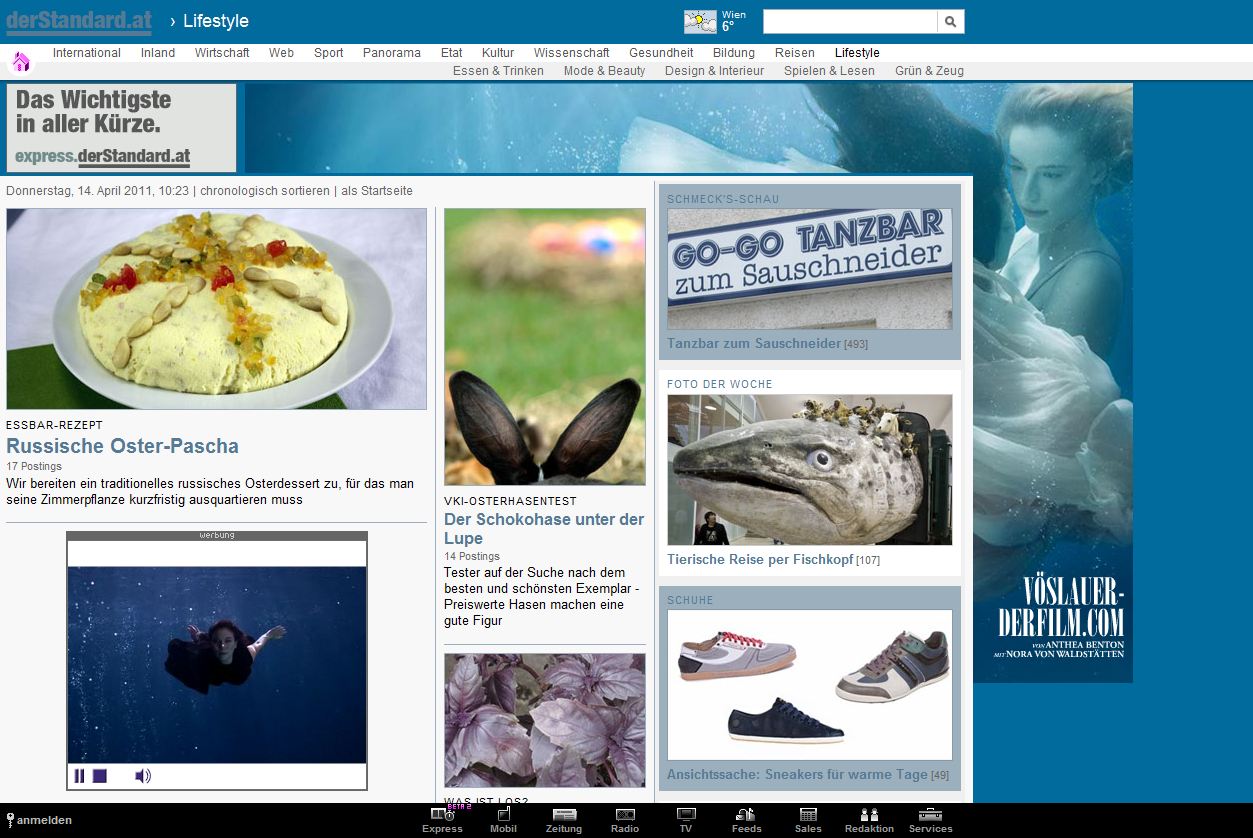The image size is (1253, 838).
Task: Open Zeitung in the bottom bar
Action: point(564,820)
